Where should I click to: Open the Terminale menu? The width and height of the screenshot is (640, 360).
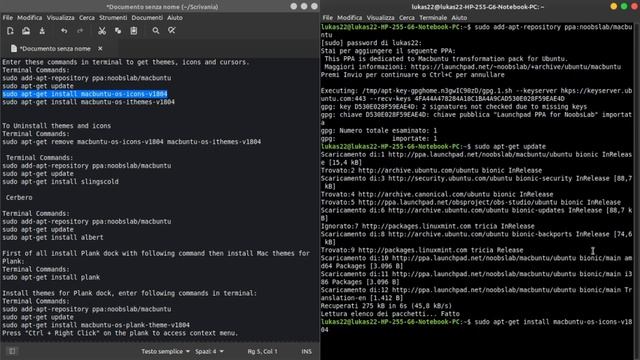pos(433,18)
